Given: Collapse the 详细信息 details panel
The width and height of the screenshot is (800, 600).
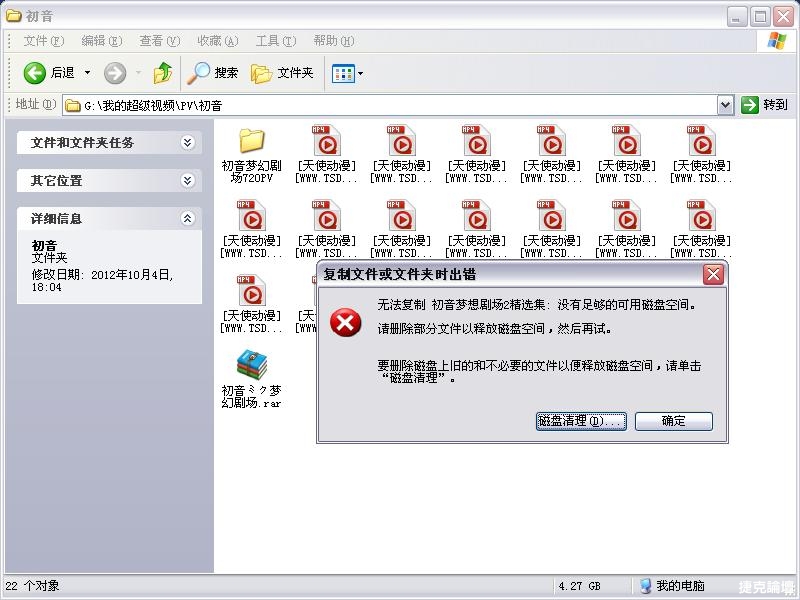Looking at the screenshot, I should tap(187, 218).
